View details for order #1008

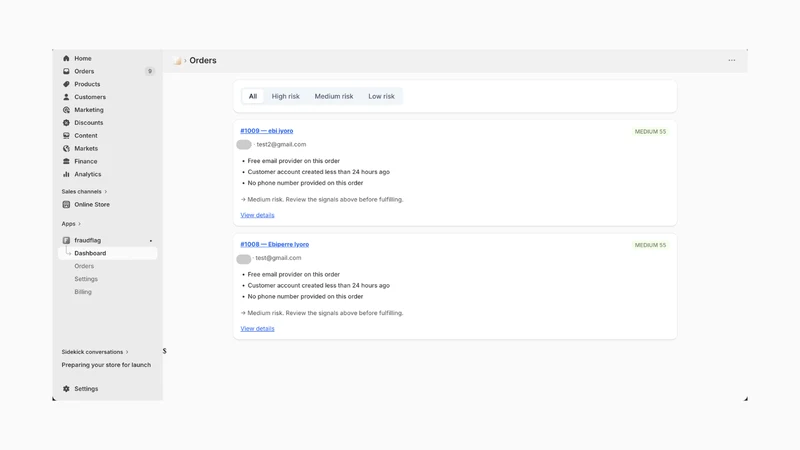[x=257, y=329]
